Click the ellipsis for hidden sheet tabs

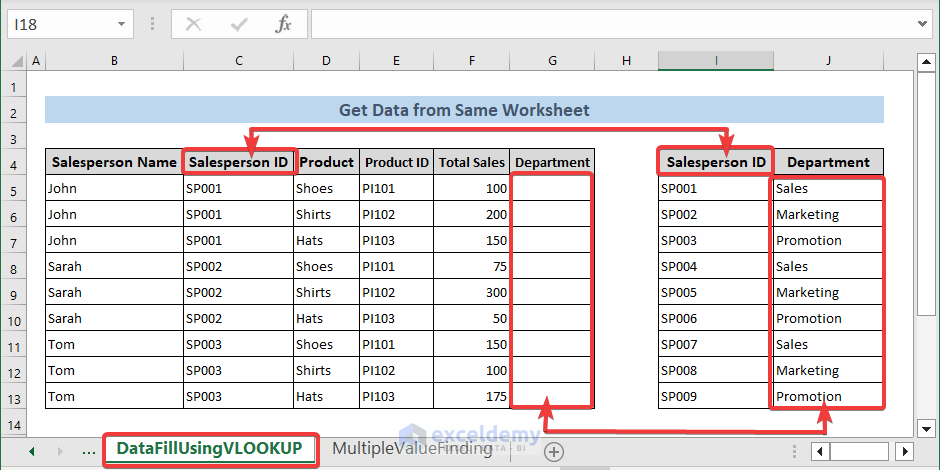click(88, 451)
